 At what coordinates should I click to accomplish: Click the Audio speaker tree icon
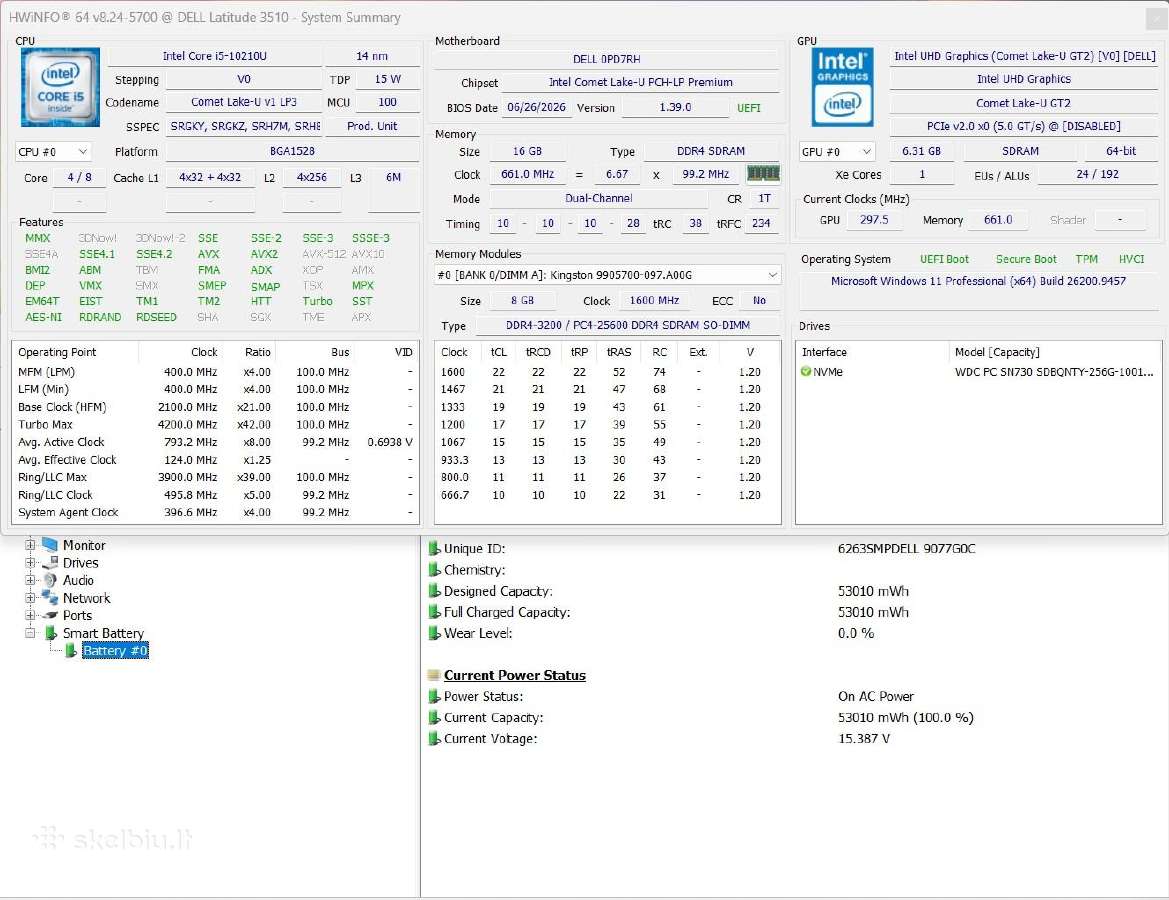click(x=50, y=580)
